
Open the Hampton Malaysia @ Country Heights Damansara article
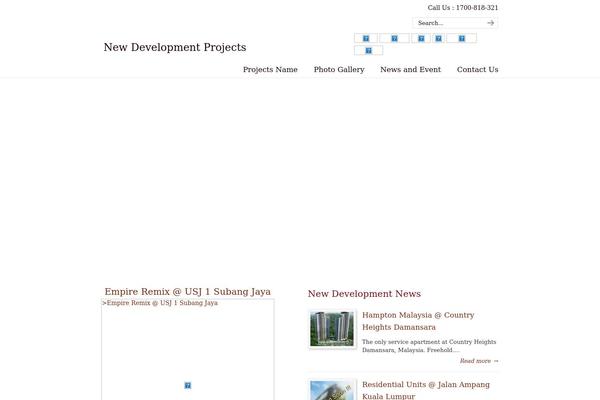[418, 321]
